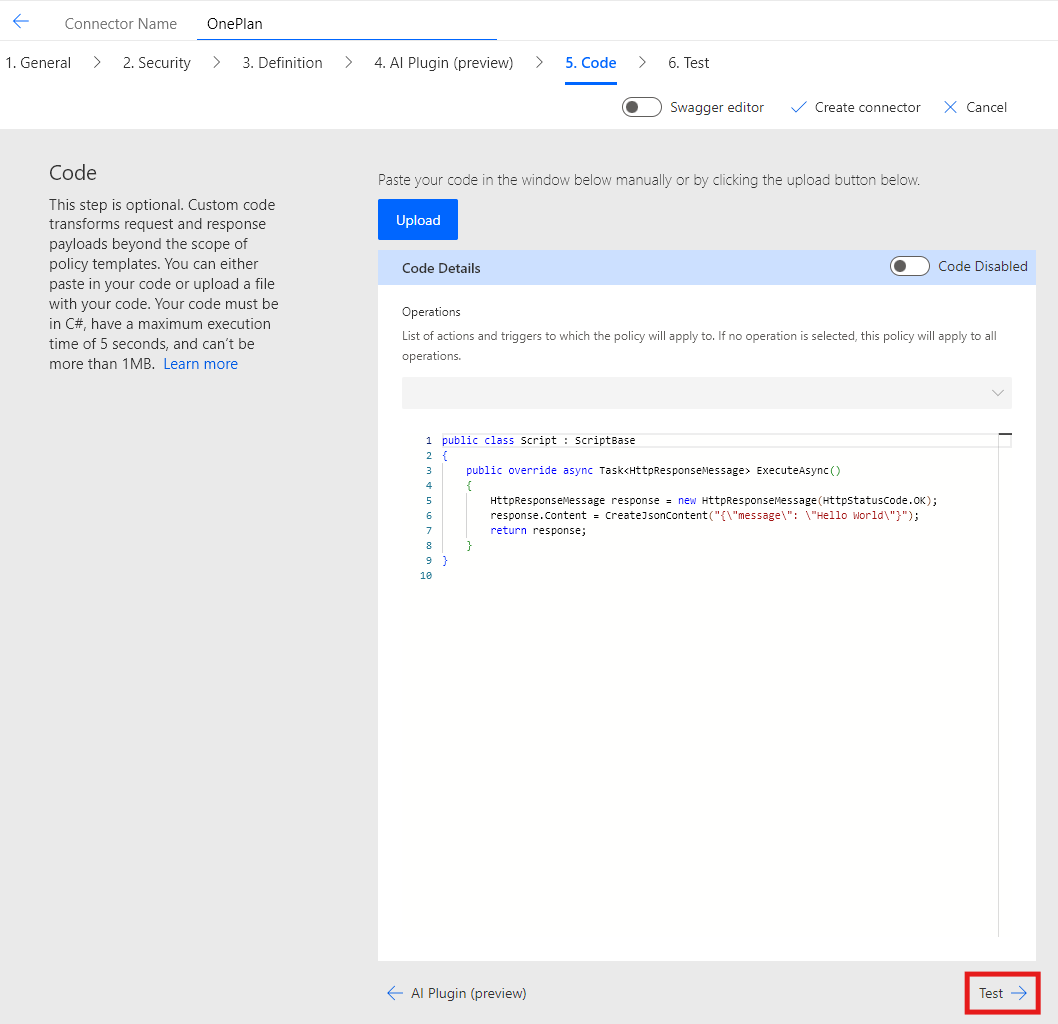Click Create connector text
The image size is (1058, 1024).
867,107
